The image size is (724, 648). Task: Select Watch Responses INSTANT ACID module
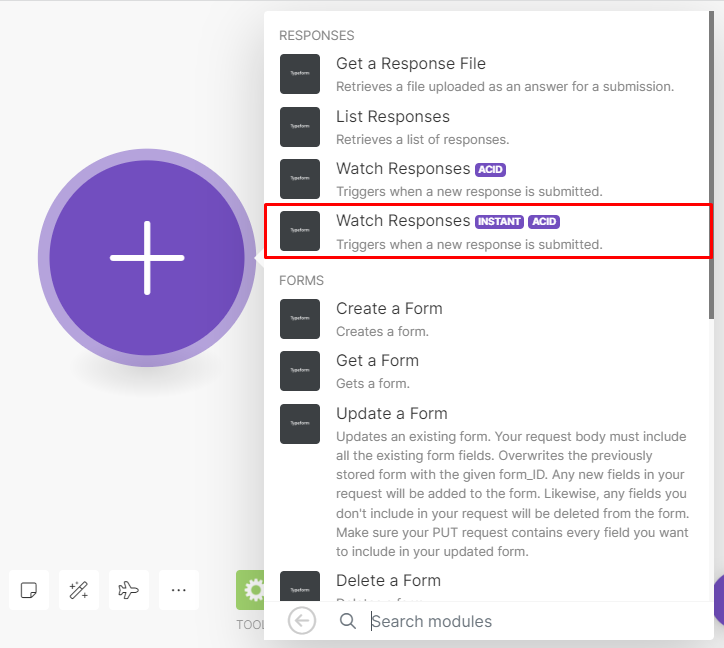[x=489, y=231]
